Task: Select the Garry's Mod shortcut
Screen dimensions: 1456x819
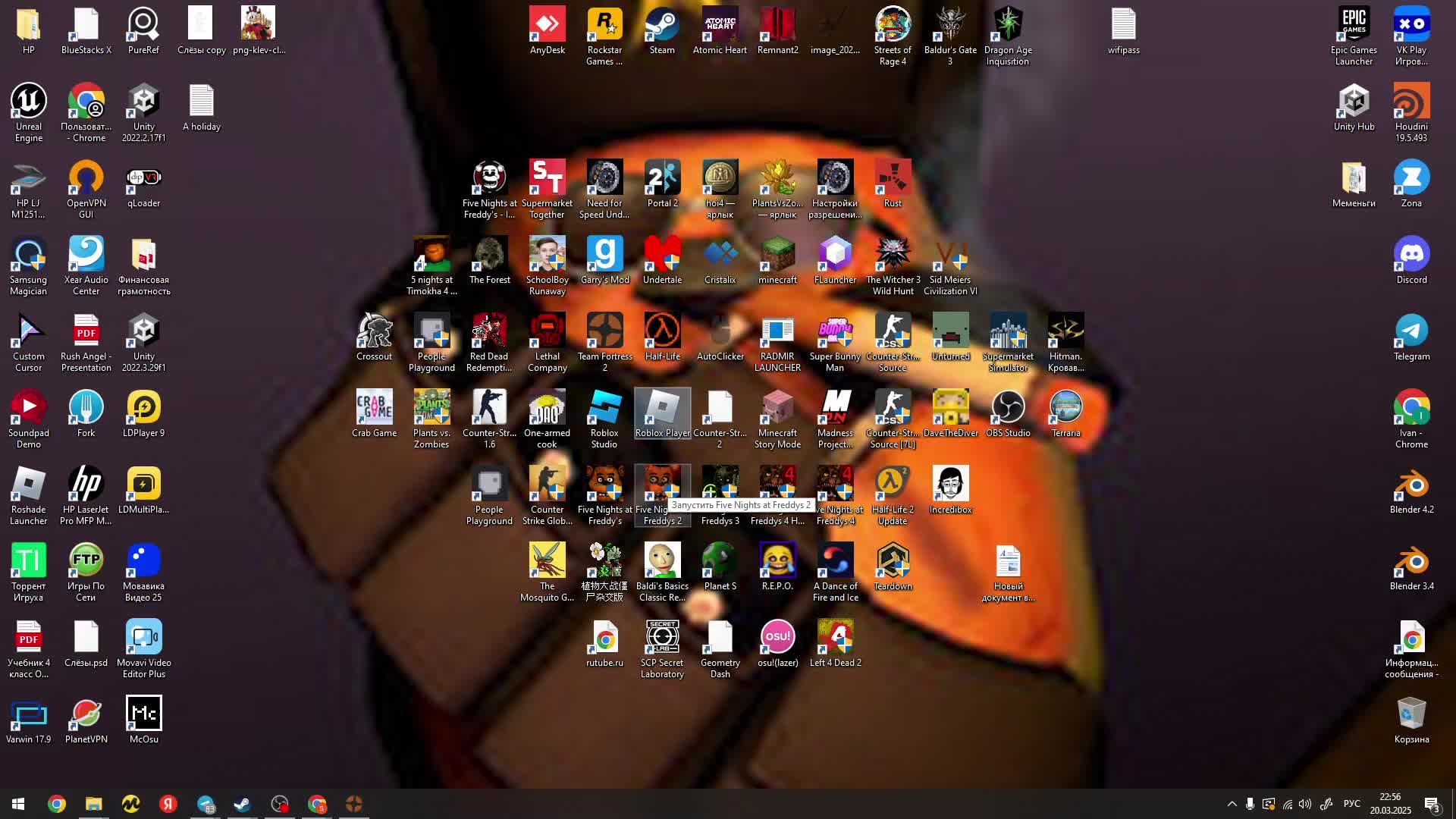Action: coord(604,255)
